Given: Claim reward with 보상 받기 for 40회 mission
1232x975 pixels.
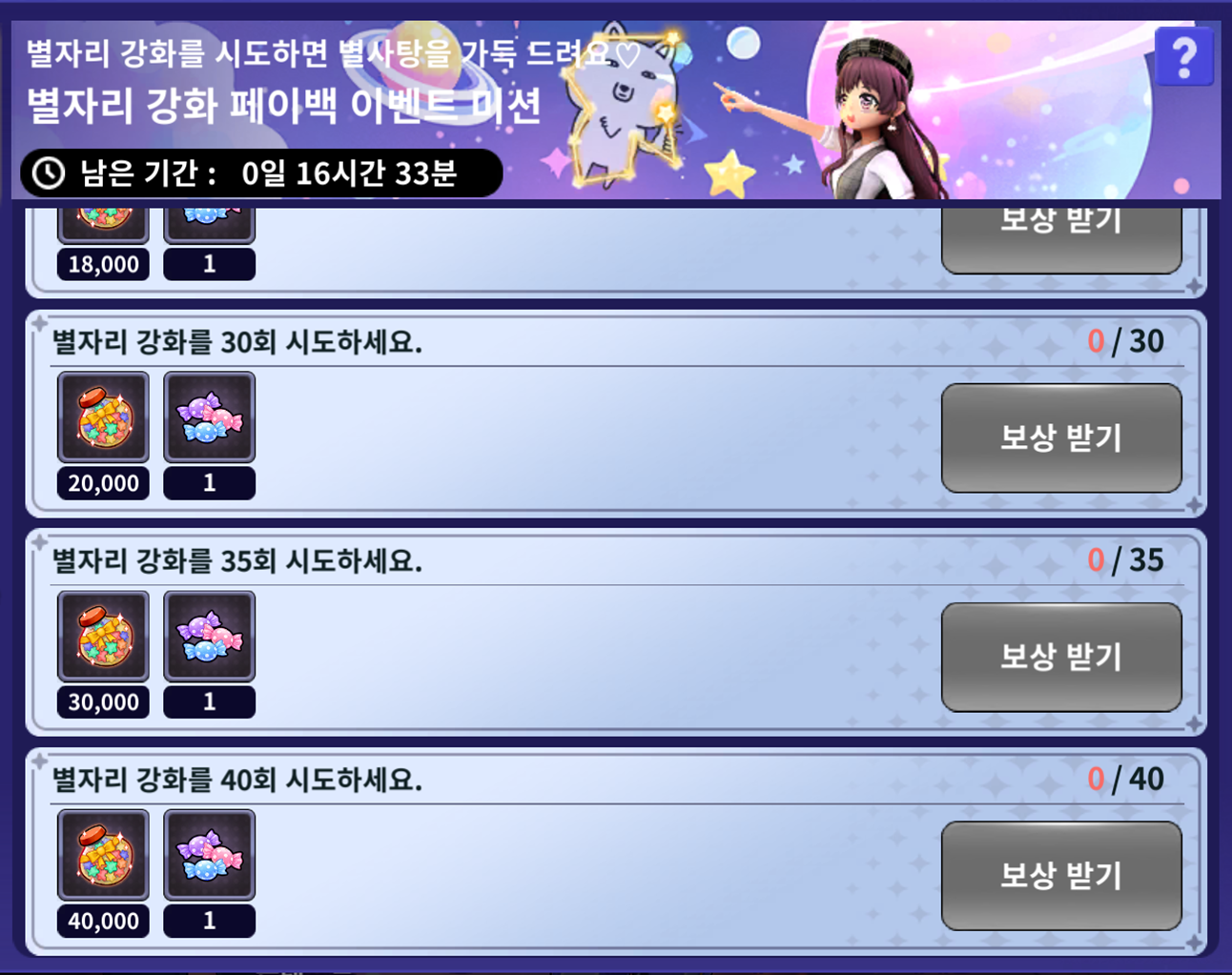Looking at the screenshot, I should tap(1061, 876).
